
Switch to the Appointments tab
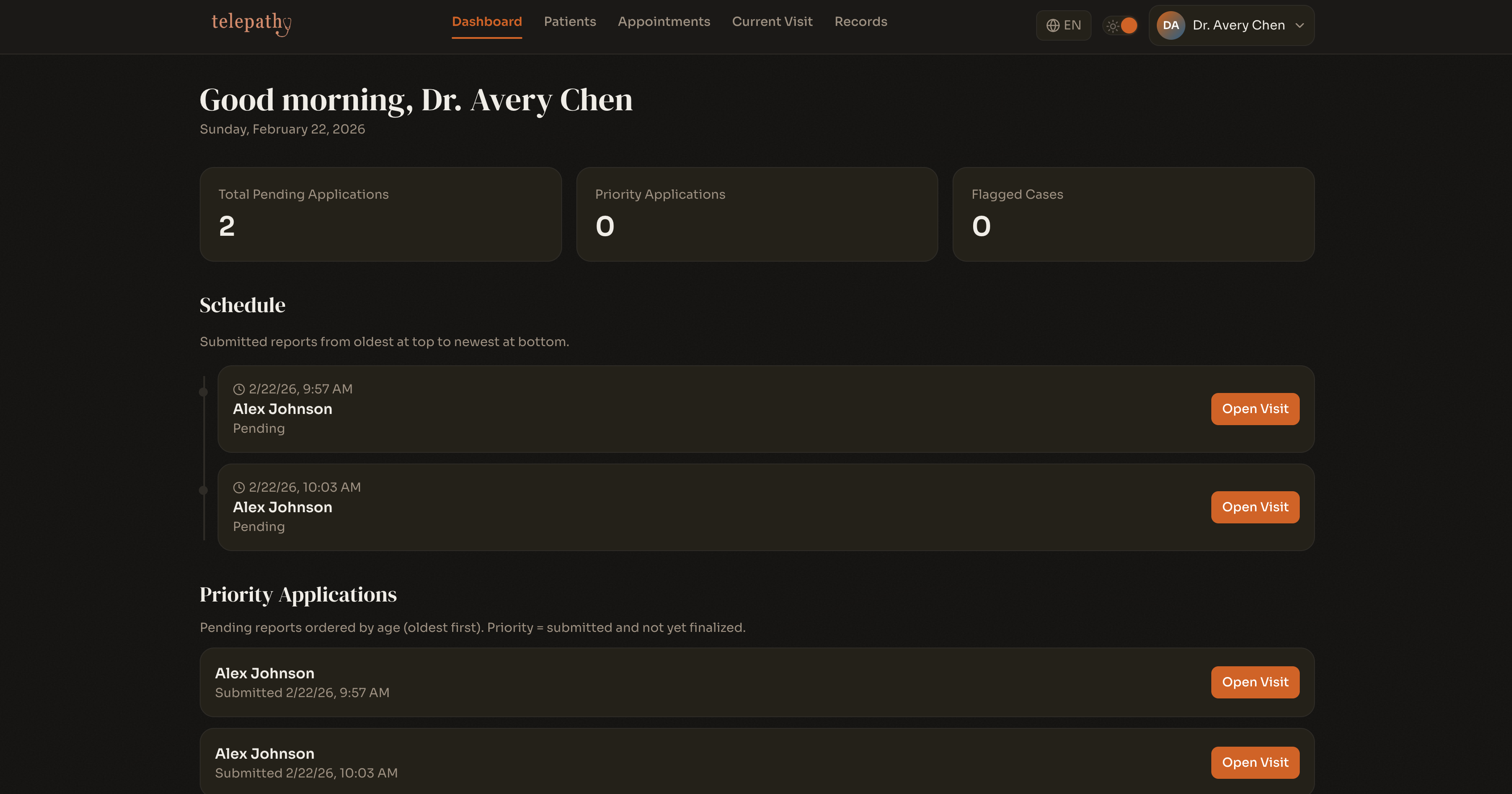click(664, 22)
